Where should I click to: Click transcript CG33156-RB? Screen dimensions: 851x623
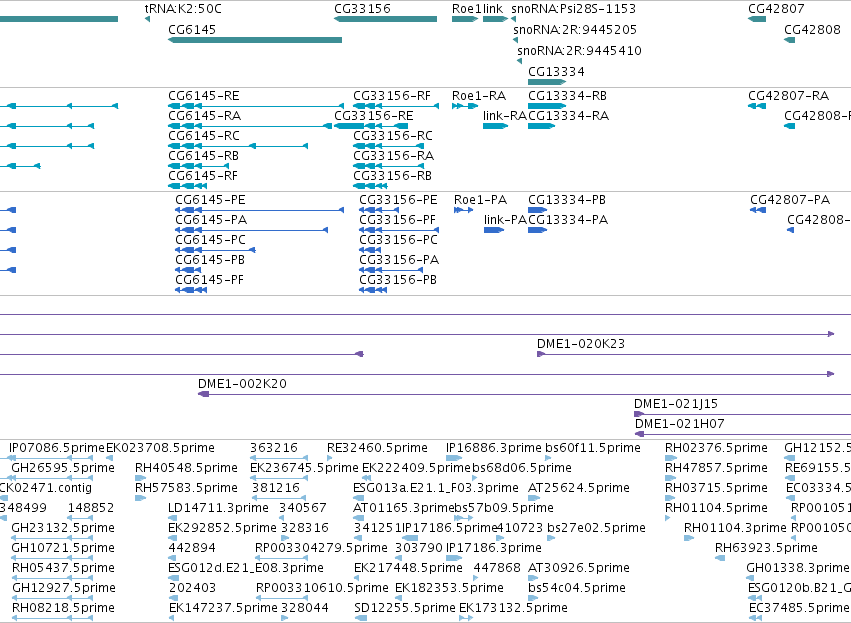(x=370, y=186)
